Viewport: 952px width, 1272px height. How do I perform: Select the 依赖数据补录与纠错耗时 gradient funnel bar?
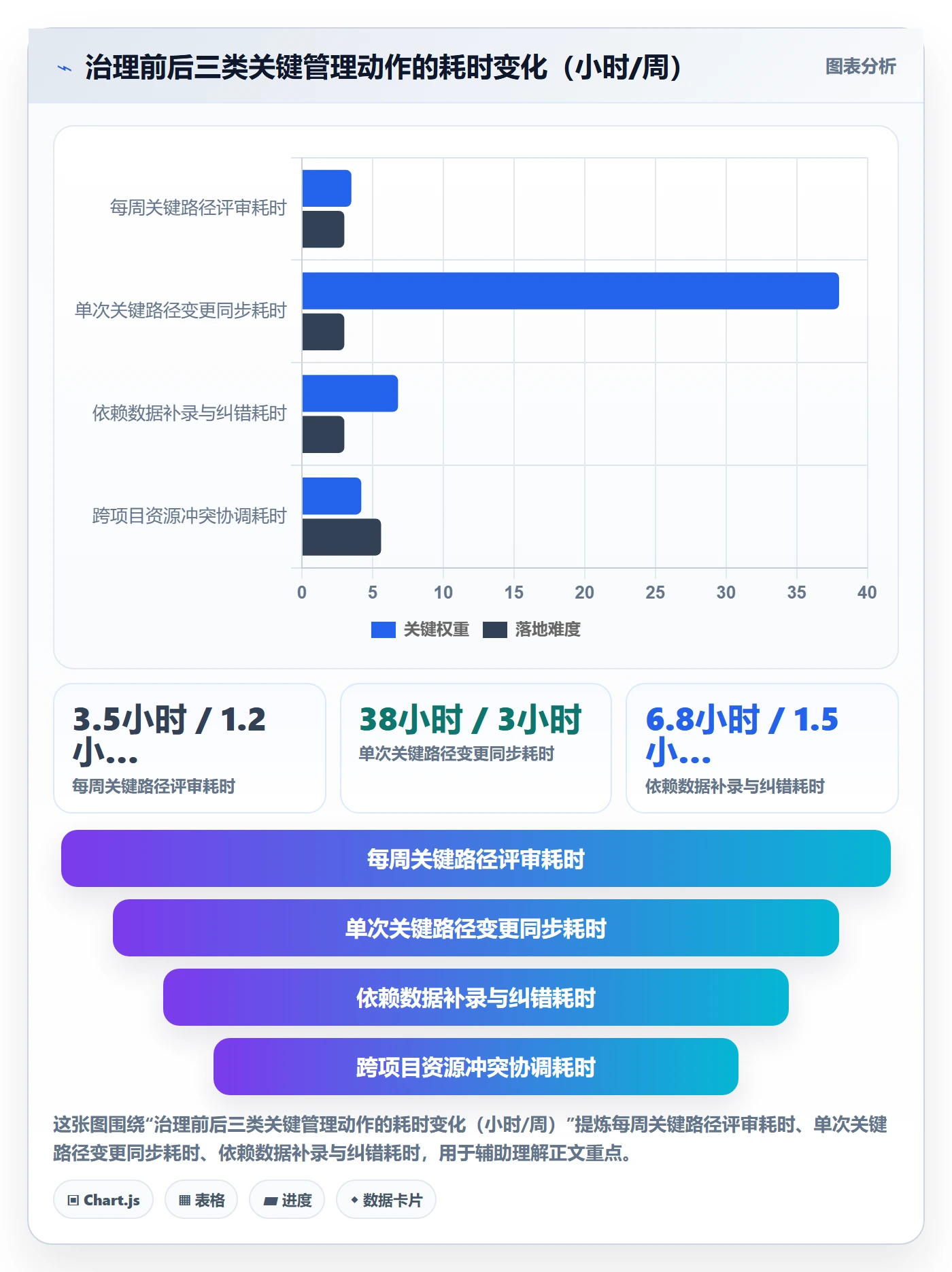[x=476, y=997]
